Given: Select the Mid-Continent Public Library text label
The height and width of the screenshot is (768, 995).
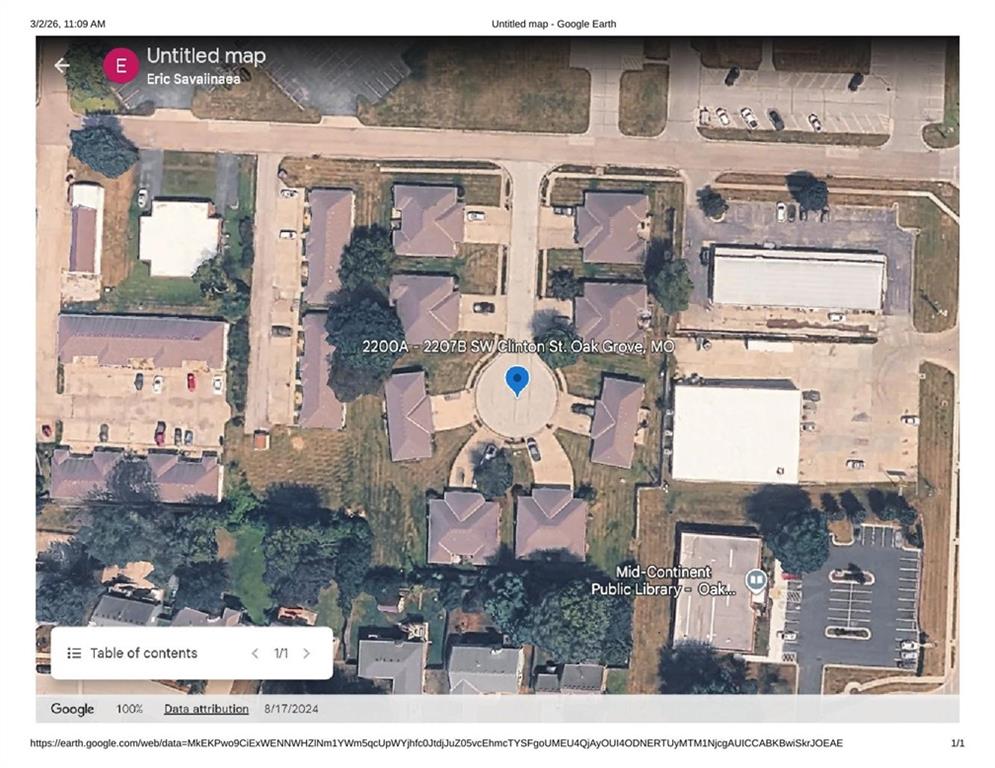Looking at the screenshot, I should pos(663,581).
